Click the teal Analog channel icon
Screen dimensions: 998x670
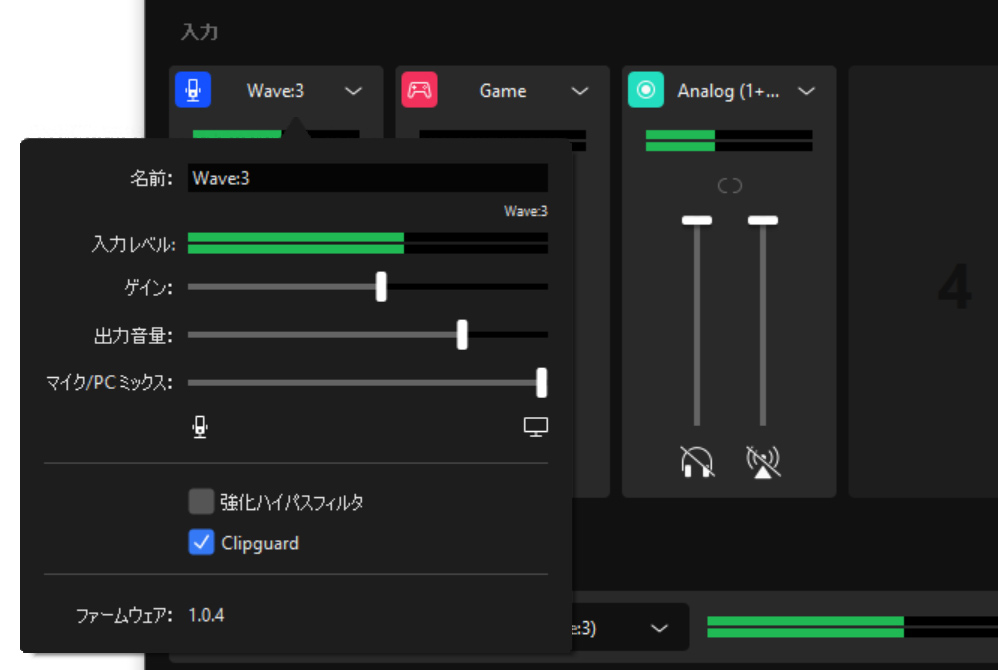tap(646, 91)
